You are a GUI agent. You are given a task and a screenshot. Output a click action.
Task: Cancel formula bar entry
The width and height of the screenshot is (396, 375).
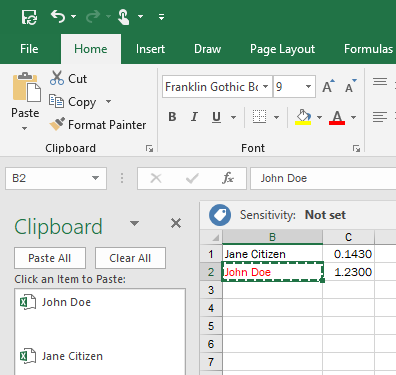(x=156, y=178)
